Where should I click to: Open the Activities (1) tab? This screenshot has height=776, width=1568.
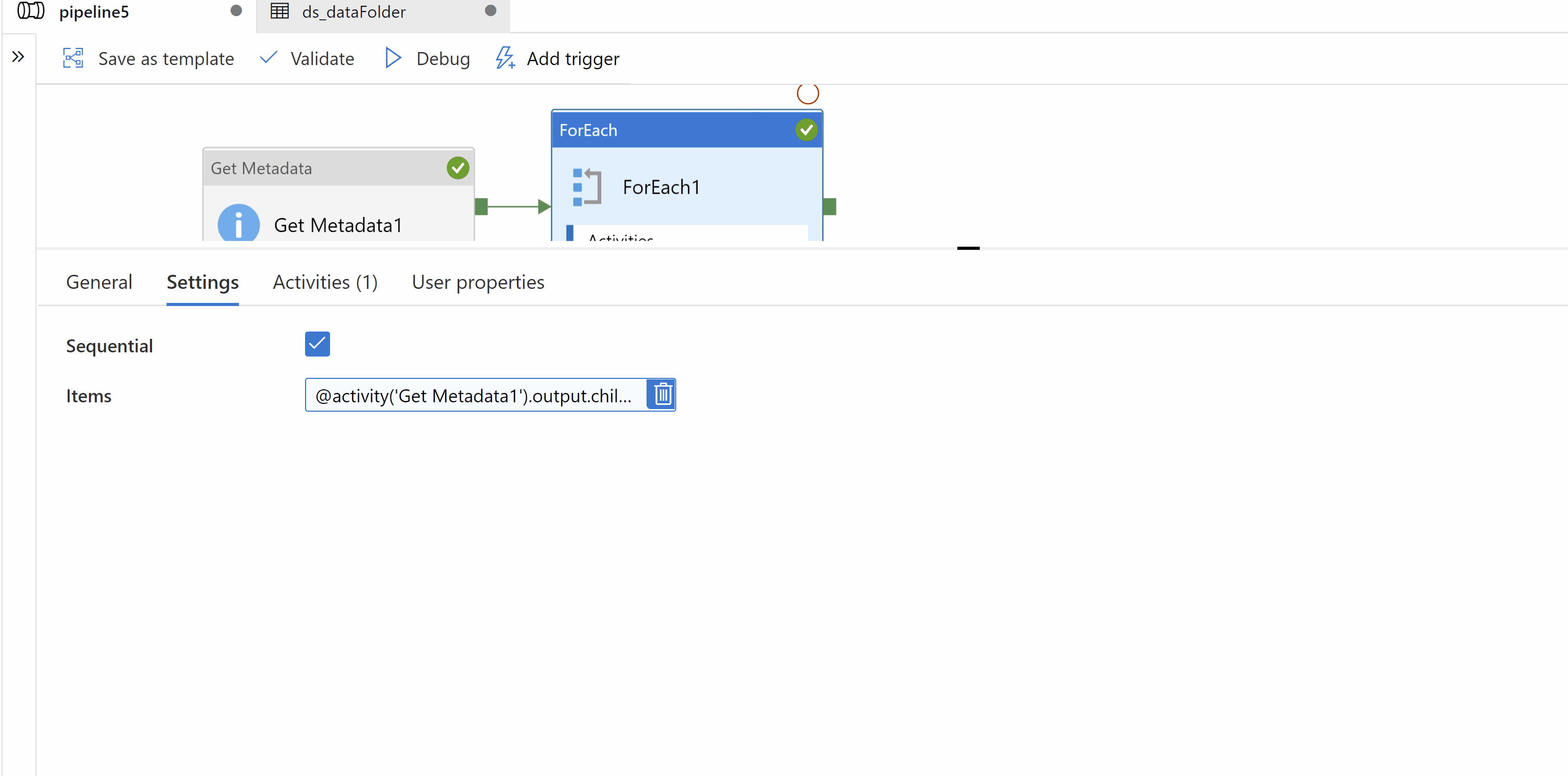pyautogui.click(x=325, y=283)
